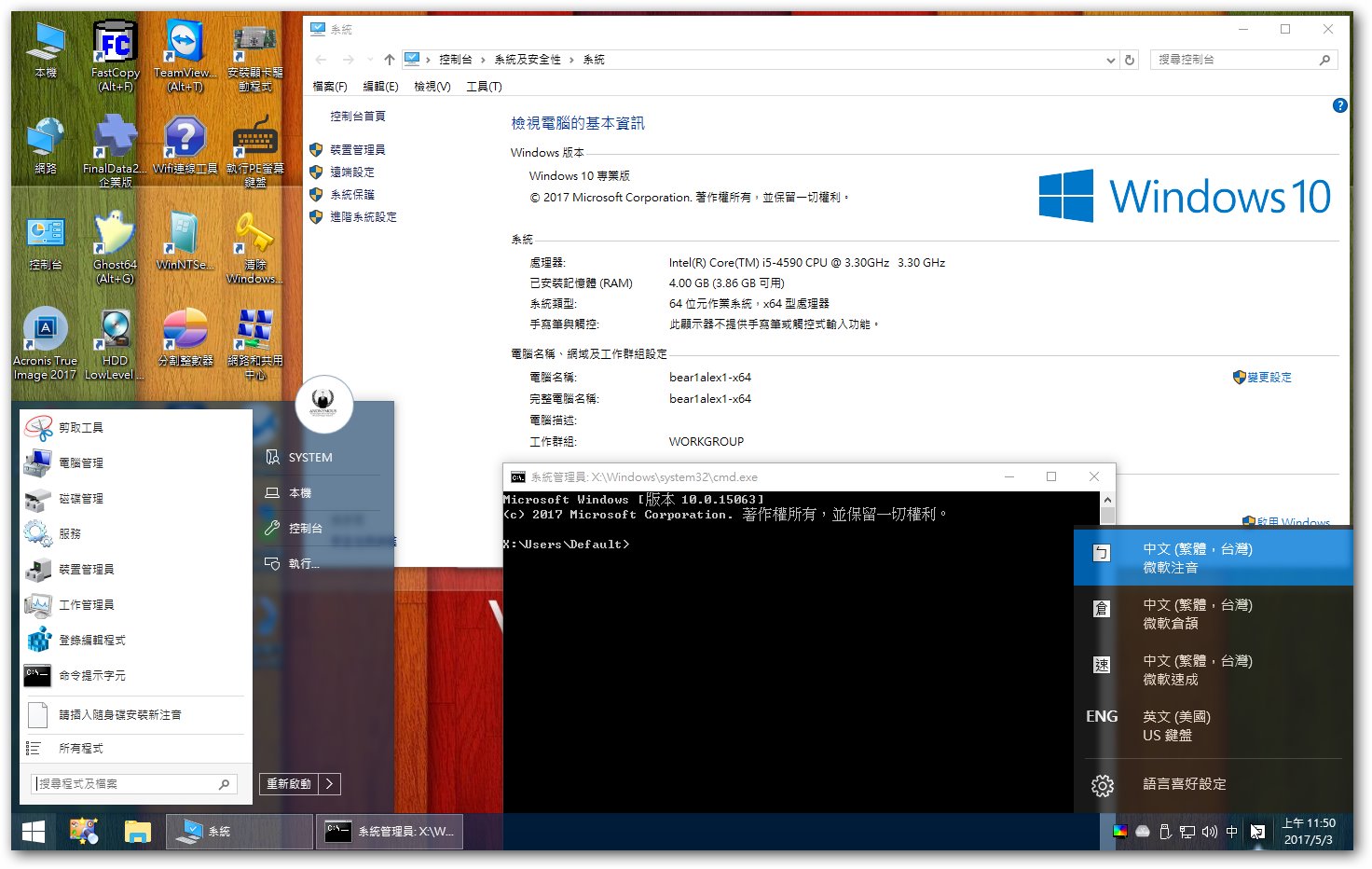Open 電腦管理 from start menu
The width and height of the screenshot is (1372, 869).
[136, 463]
